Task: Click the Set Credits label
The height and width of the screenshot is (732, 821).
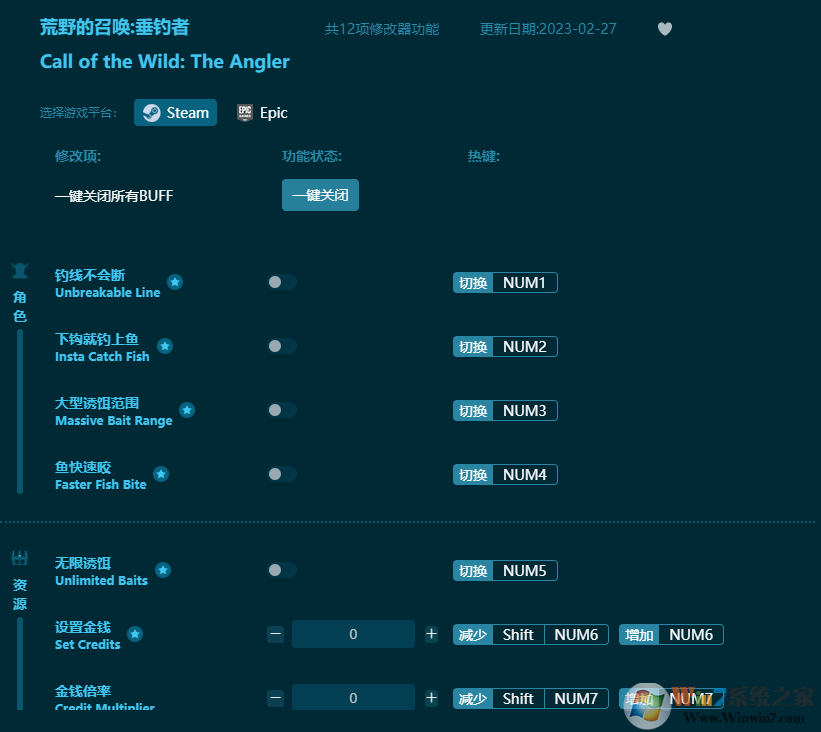Action: coord(87,645)
